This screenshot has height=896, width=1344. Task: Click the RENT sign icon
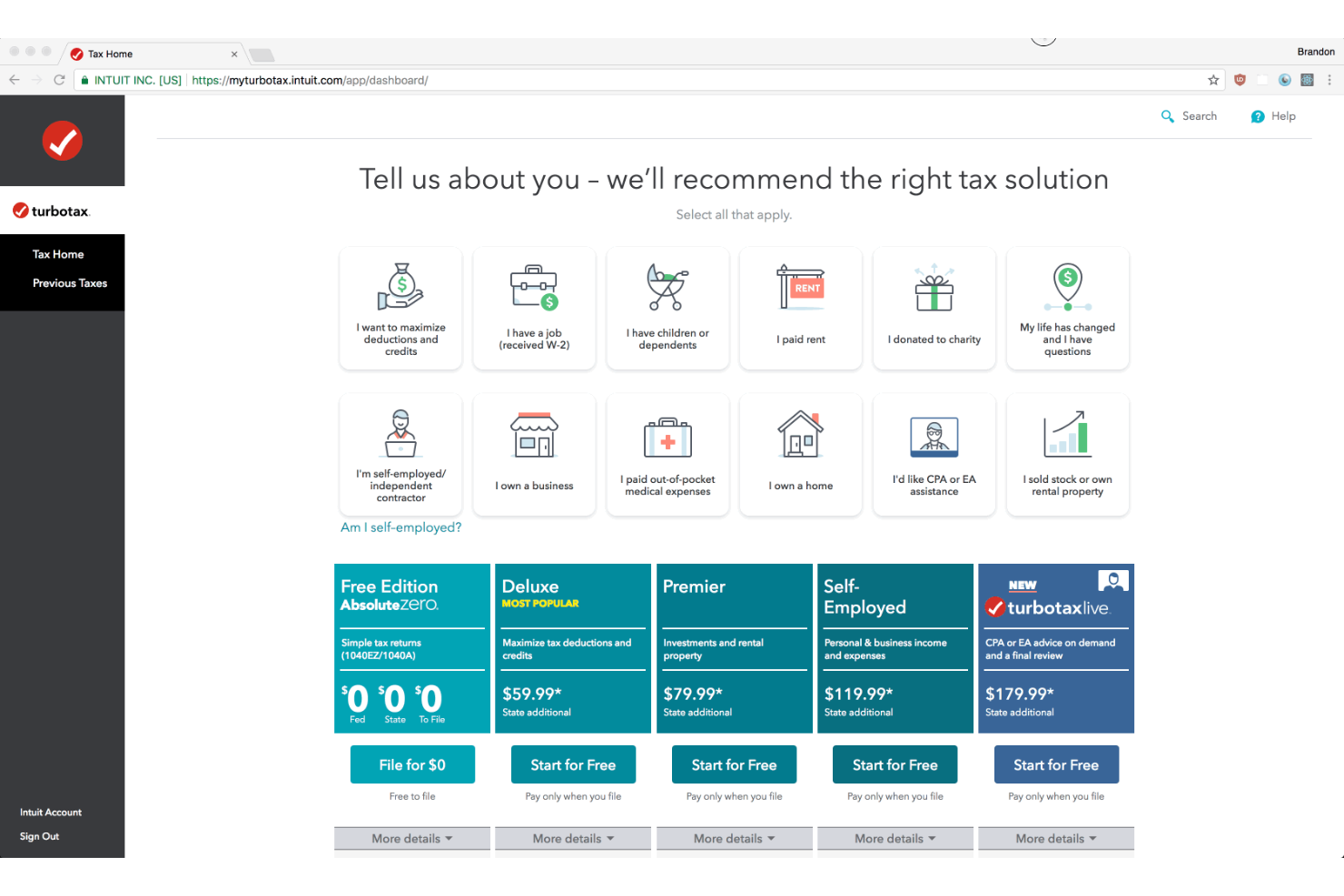(801, 287)
